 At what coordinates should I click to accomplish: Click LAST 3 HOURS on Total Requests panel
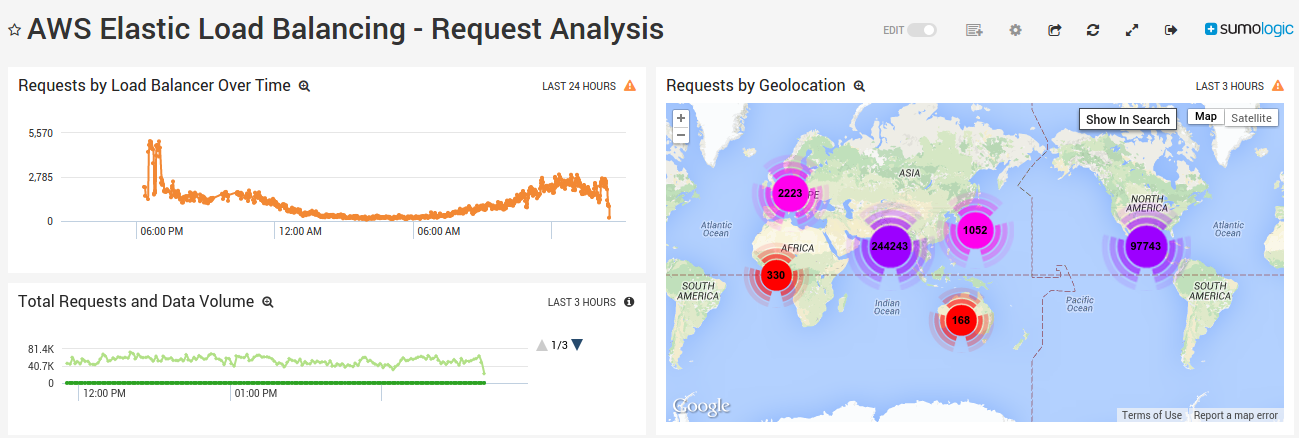pyautogui.click(x=582, y=302)
